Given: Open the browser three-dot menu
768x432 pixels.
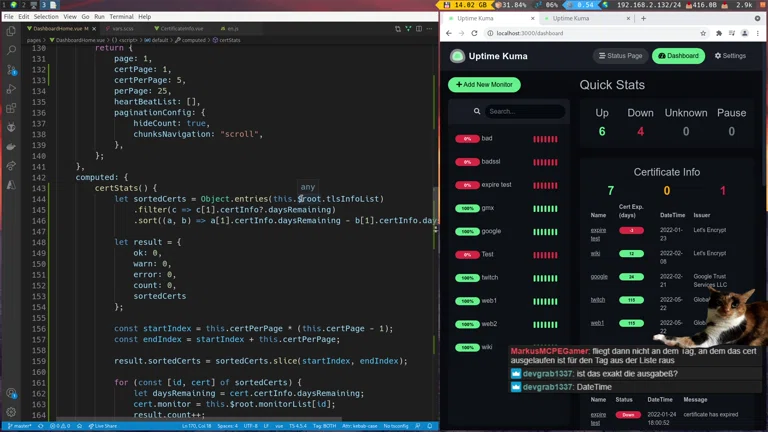Looking at the screenshot, I should [x=758, y=33].
